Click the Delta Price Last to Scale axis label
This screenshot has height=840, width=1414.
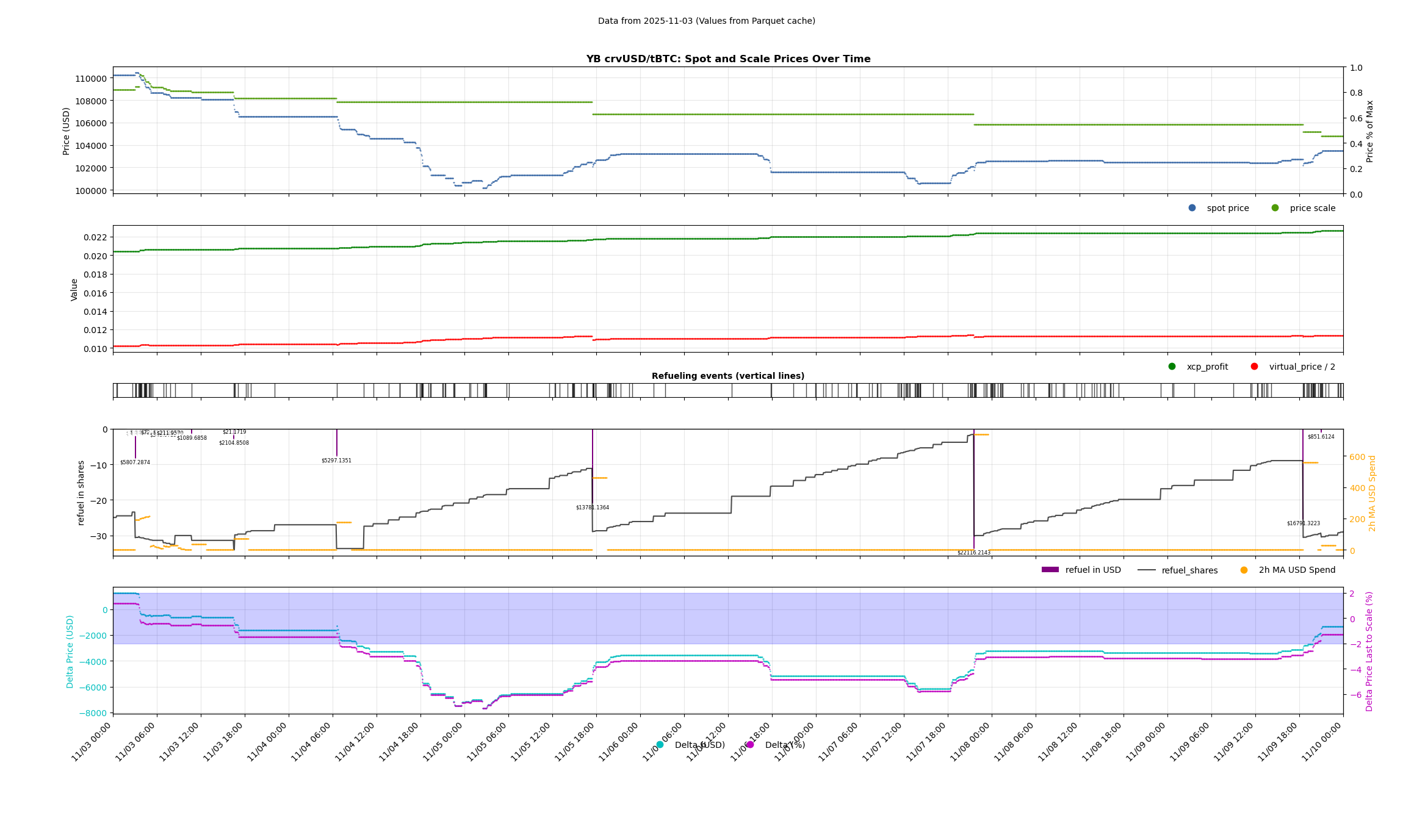click(x=1369, y=651)
